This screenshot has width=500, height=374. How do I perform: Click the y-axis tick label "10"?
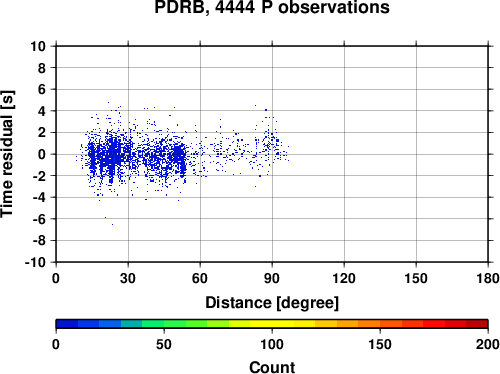point(38,46)
